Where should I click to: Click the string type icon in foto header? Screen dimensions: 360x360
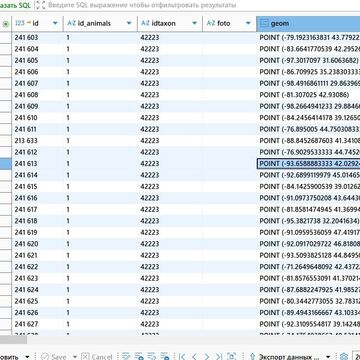[x=211, y=23]
